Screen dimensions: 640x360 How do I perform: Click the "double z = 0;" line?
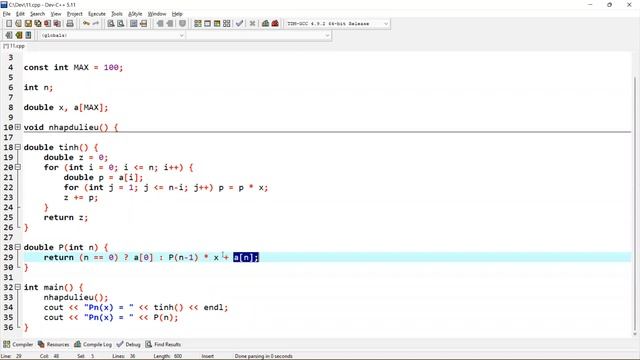click(76, 158)
